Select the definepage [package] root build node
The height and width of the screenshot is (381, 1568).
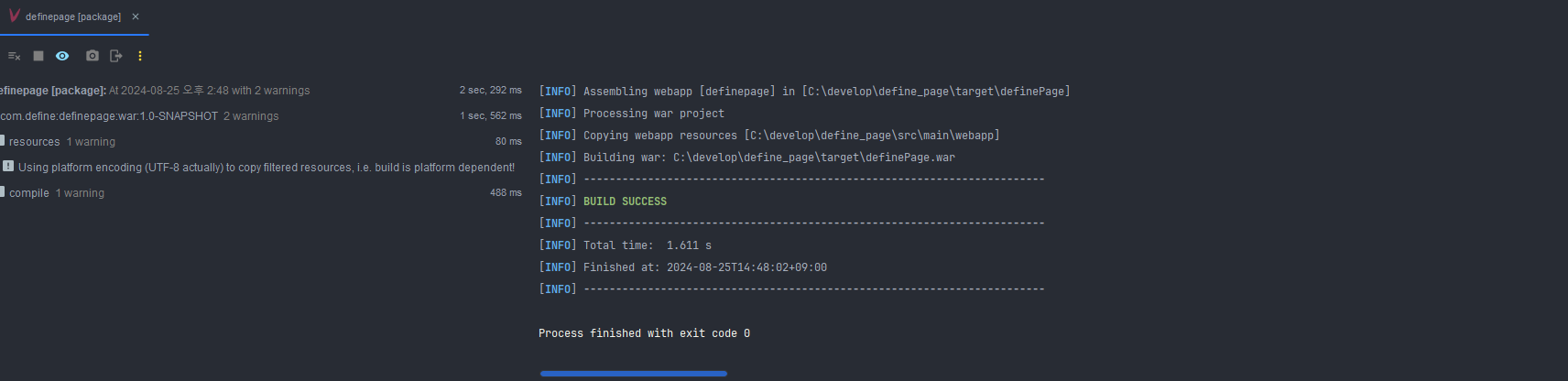[x=261, y=91]
